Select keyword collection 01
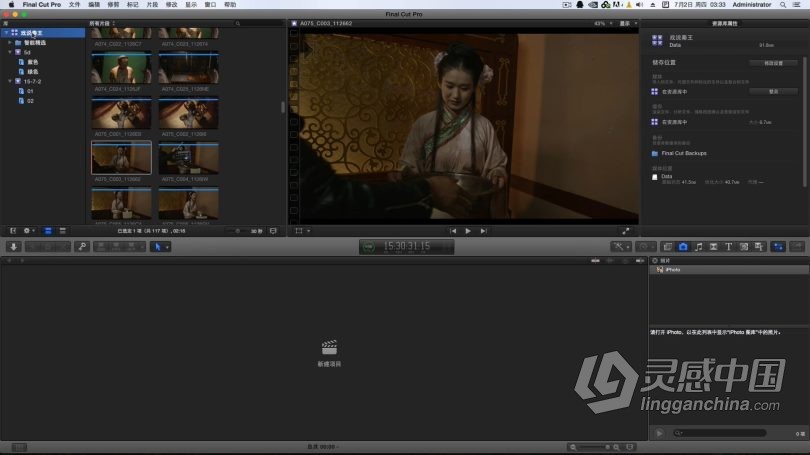 (30, 91)
